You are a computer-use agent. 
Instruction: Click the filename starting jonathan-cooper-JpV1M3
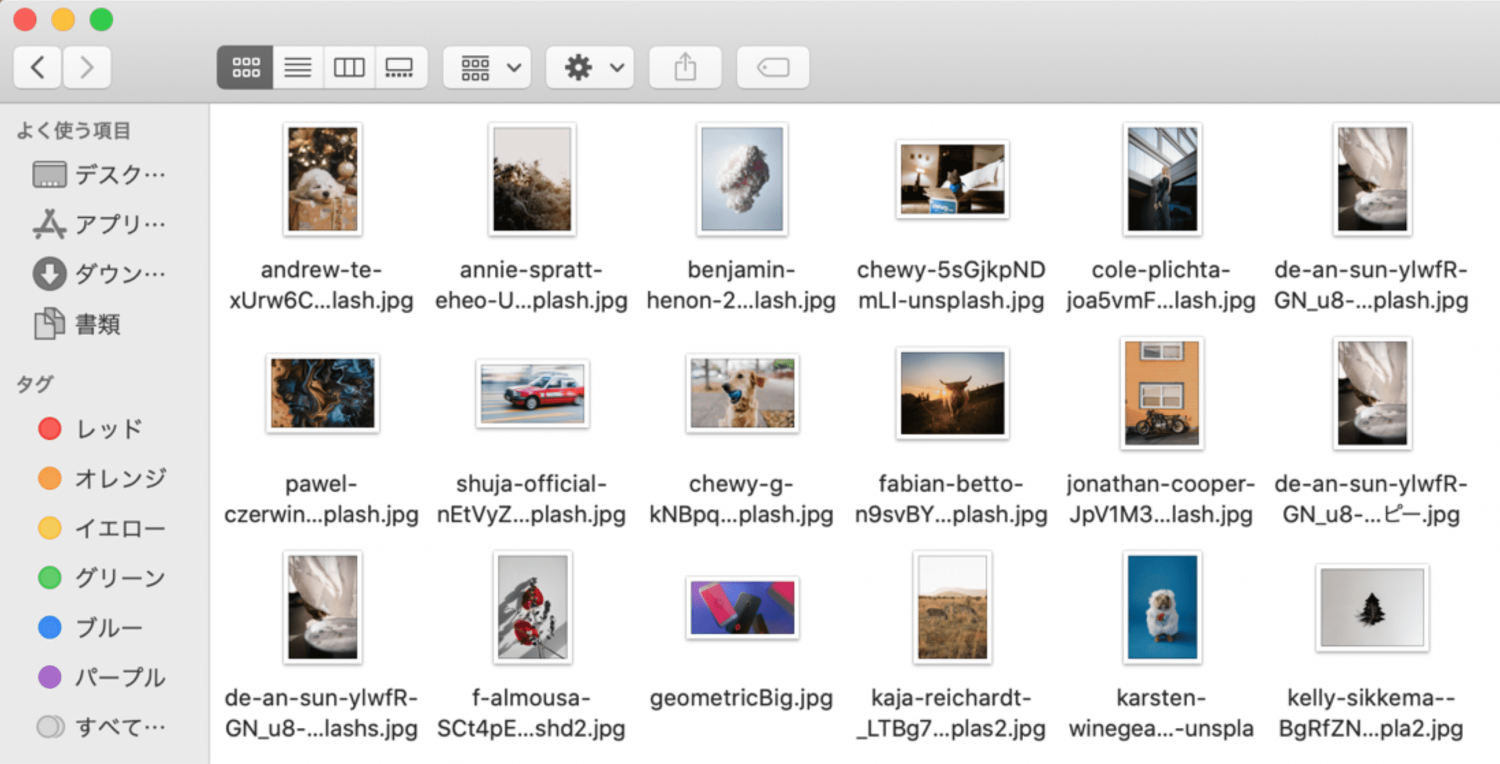[x=1162, y=500]
